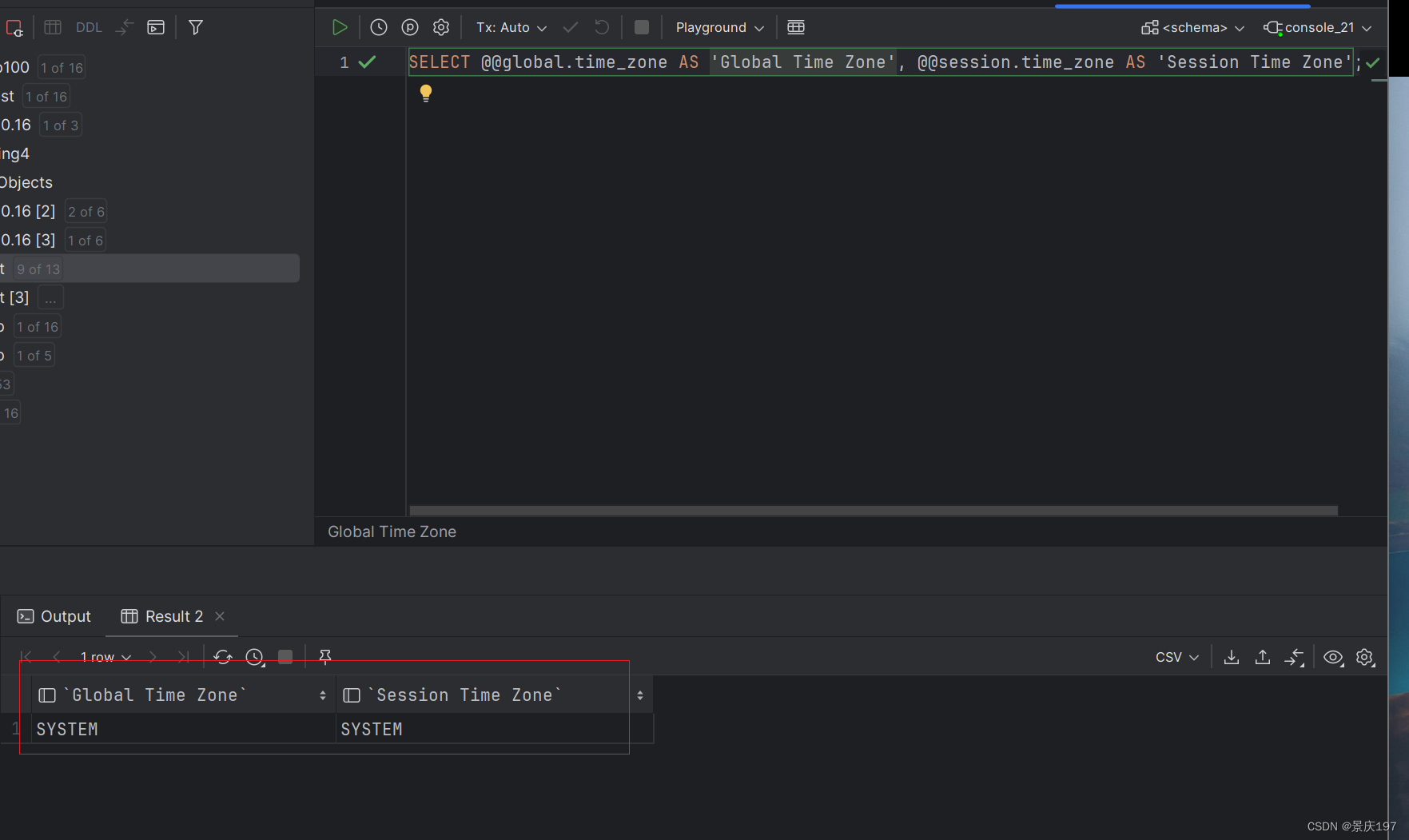Open 1 row page size dropdown
This screenshot has width=1409, height=840.
pyautogui.click(x=105, y=657)
